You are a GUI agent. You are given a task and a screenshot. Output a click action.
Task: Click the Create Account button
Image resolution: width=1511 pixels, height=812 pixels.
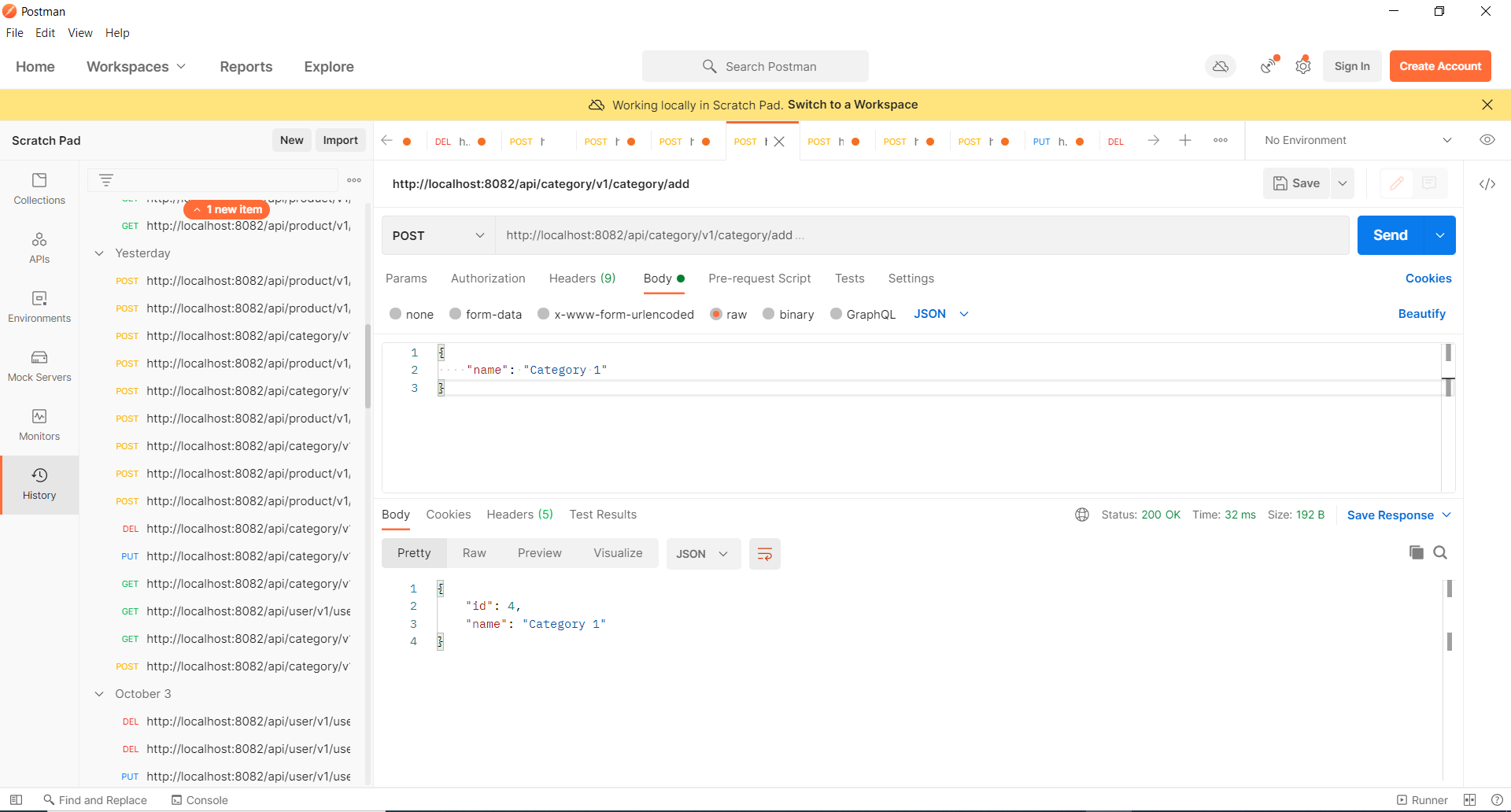pos(1440,66)
